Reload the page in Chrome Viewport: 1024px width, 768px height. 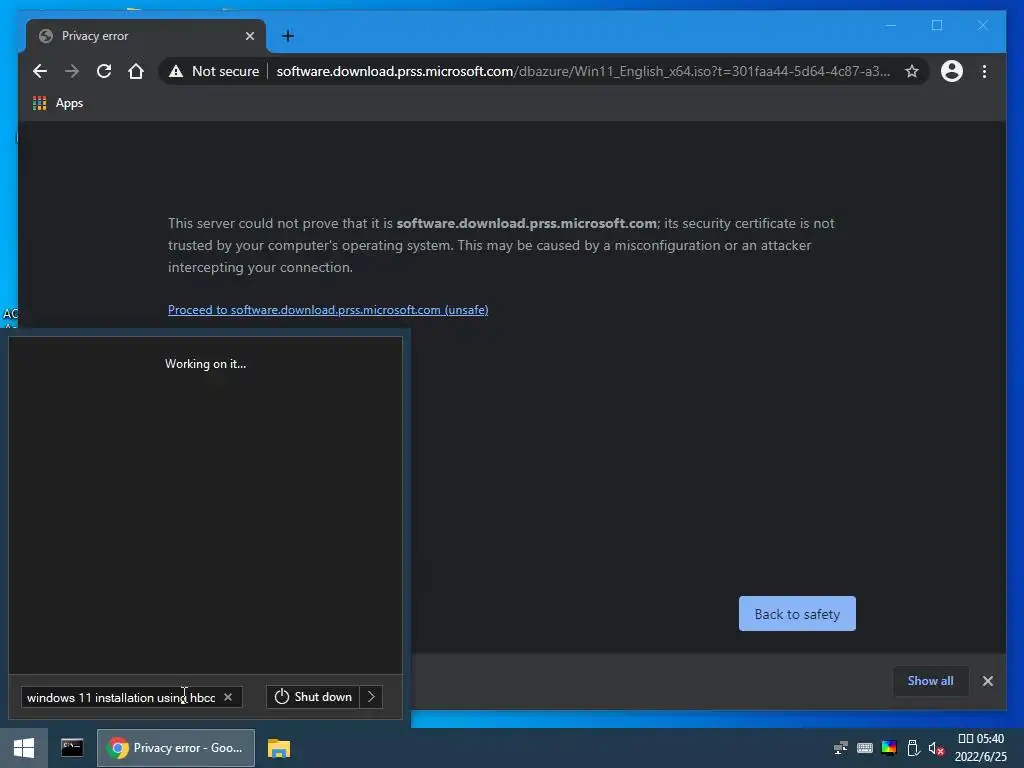click(104, 71)
